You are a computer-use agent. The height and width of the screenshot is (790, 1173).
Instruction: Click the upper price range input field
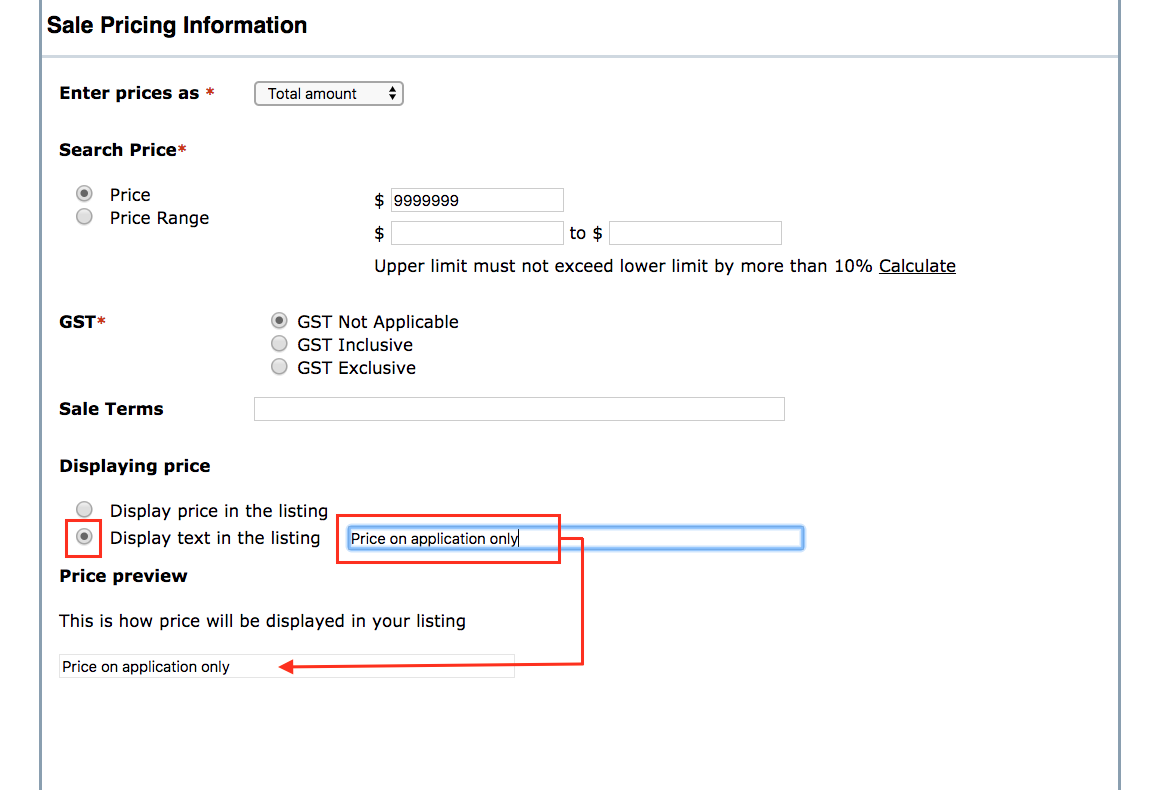[x=695, y=233]
